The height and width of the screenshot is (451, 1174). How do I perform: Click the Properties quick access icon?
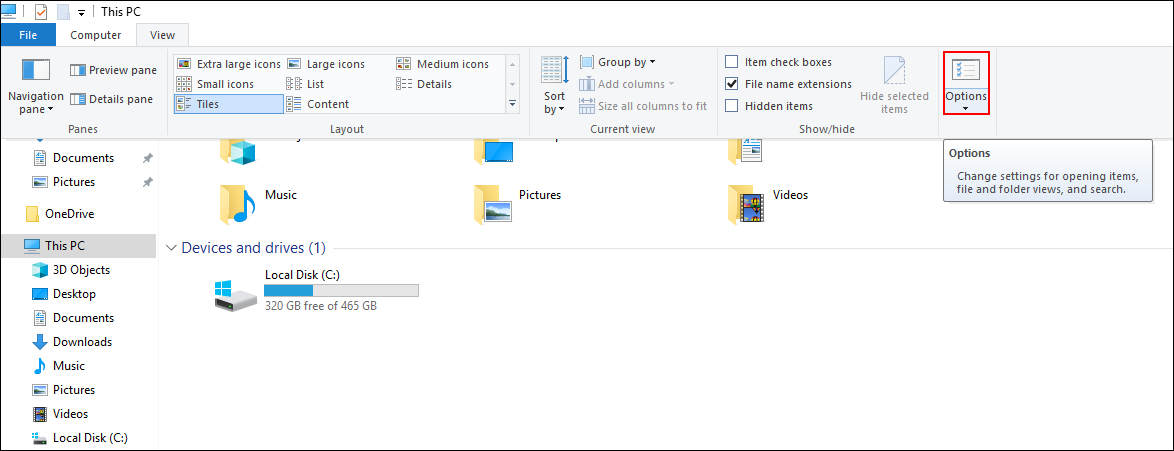tap(41, 12)
